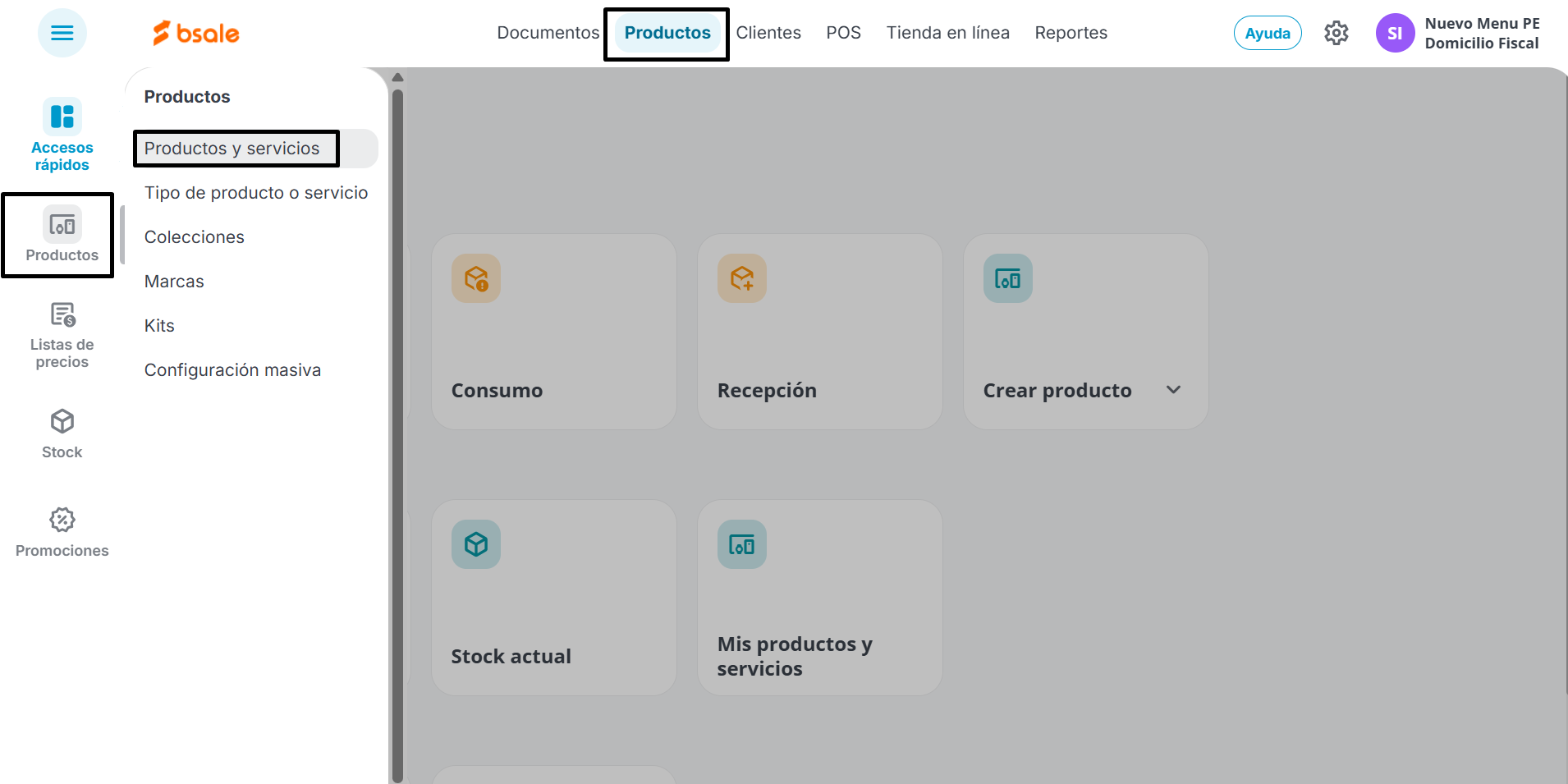The image size is (1568, 784).
Task: Open the Reportes top menu
Action: point(1071,33)
